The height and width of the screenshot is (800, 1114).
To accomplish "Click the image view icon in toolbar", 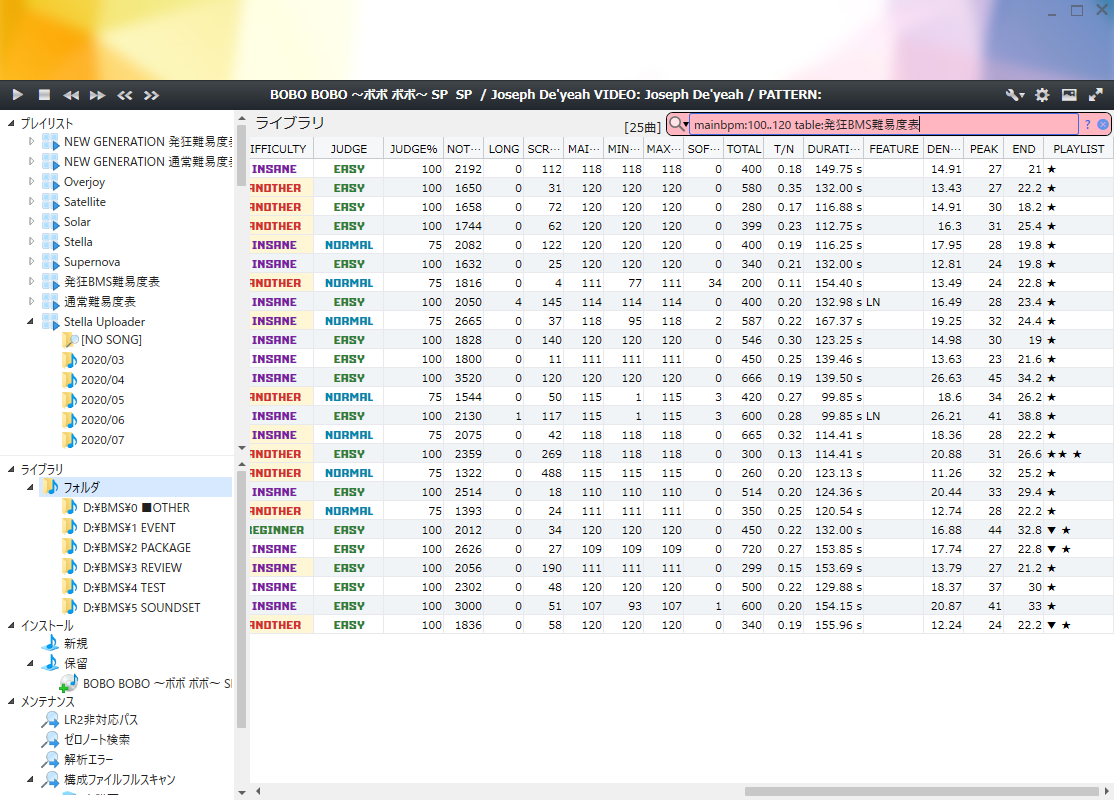I will pyautogui.click(x=1069, y=95).
